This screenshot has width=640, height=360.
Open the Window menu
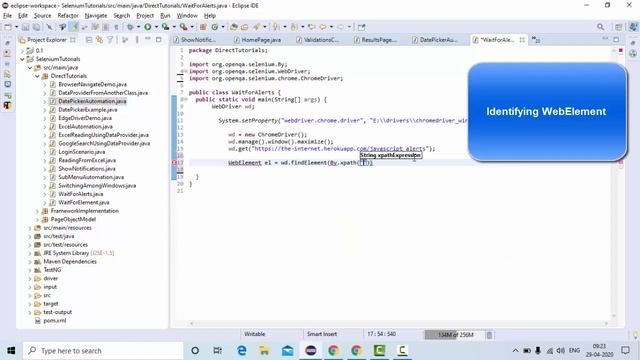(x=187, y=16)
